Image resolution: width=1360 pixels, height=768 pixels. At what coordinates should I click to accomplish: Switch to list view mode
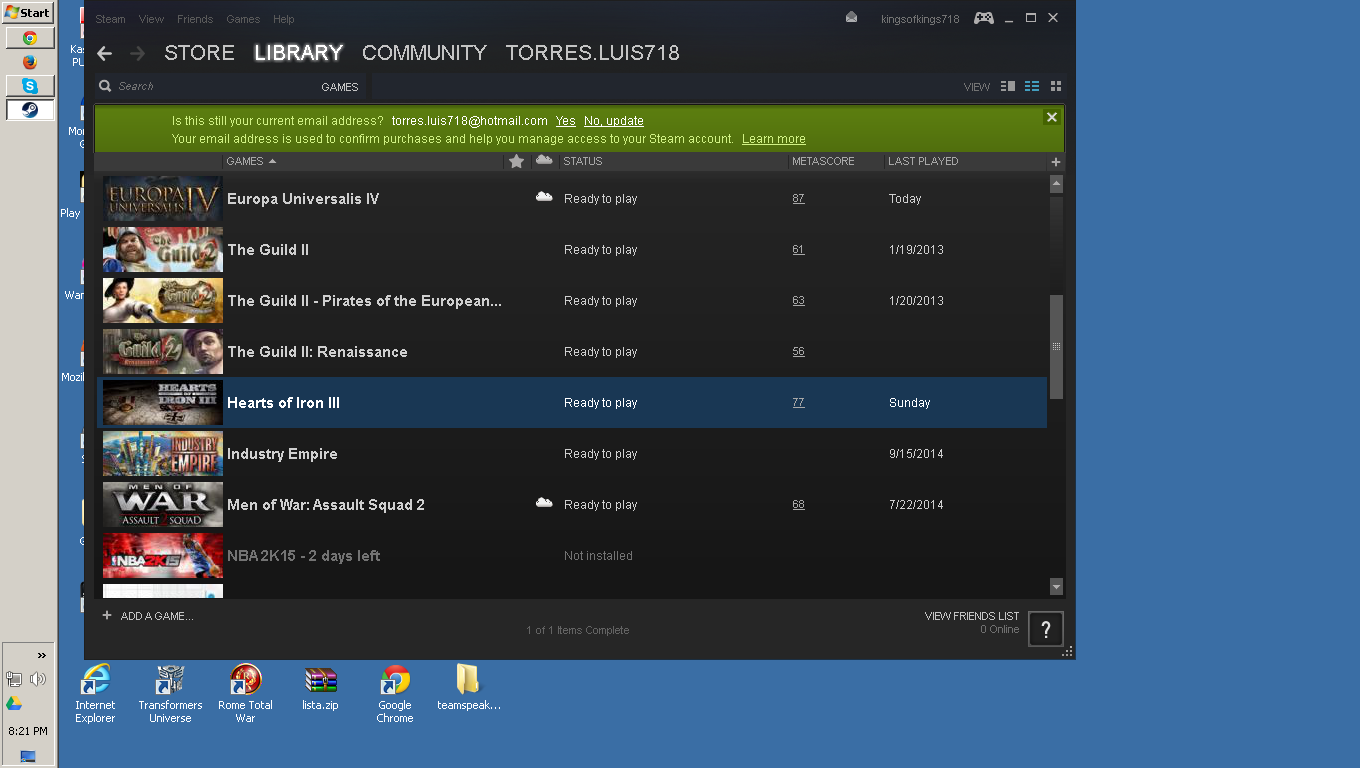tap(1032, 87)
